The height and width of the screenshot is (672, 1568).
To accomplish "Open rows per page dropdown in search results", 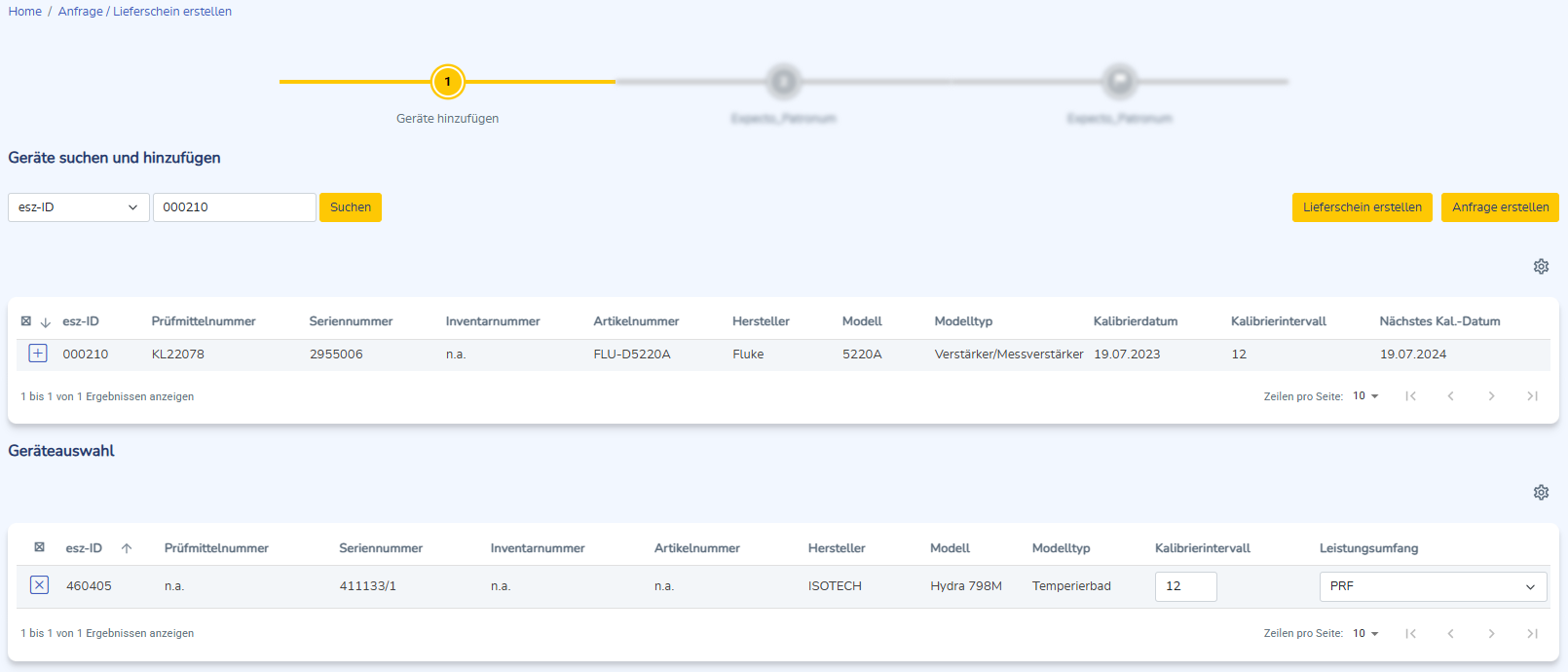I will [x=1365, y=396].
